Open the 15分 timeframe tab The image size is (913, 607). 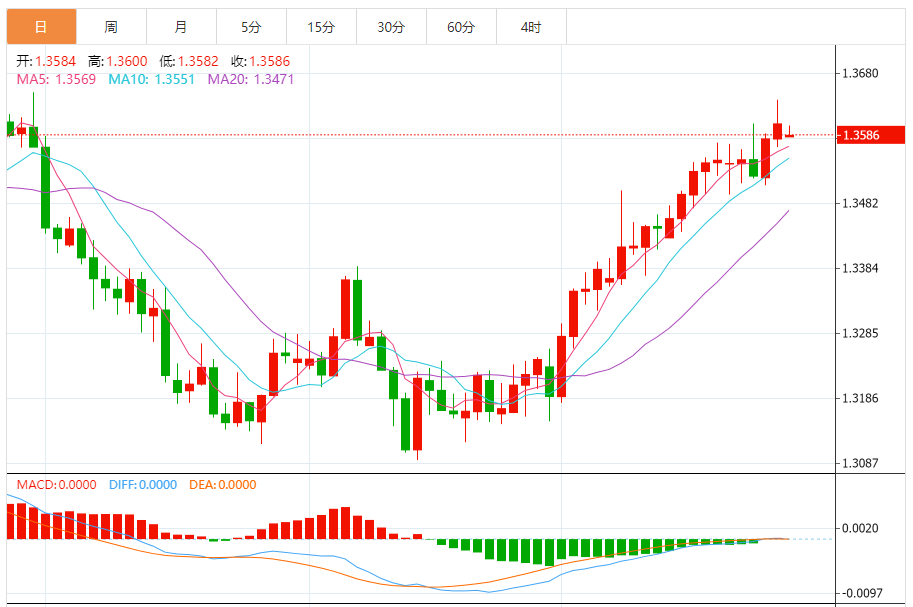click(321, 27)
